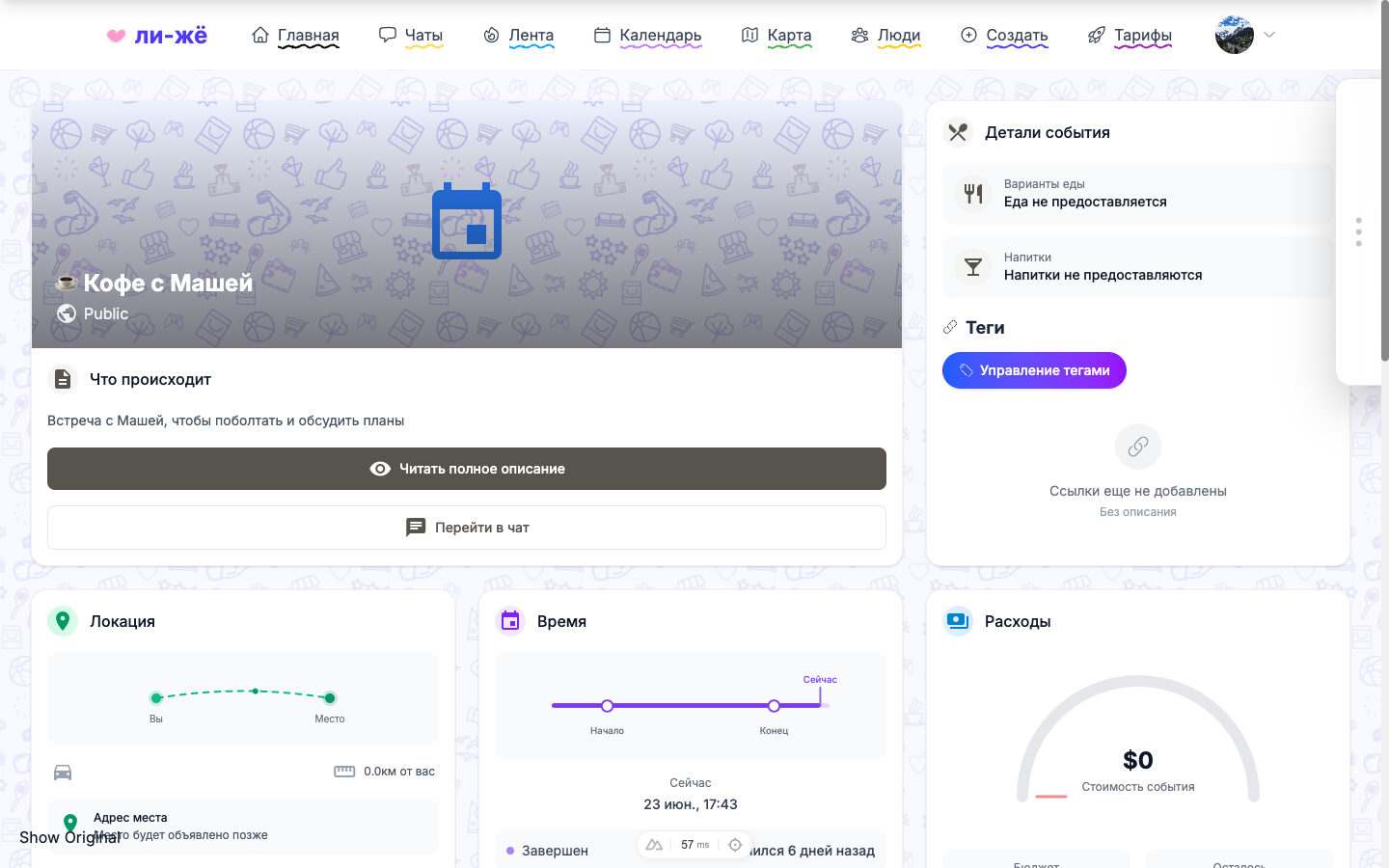Click the green pin icon beside Локация

(63, 621)
